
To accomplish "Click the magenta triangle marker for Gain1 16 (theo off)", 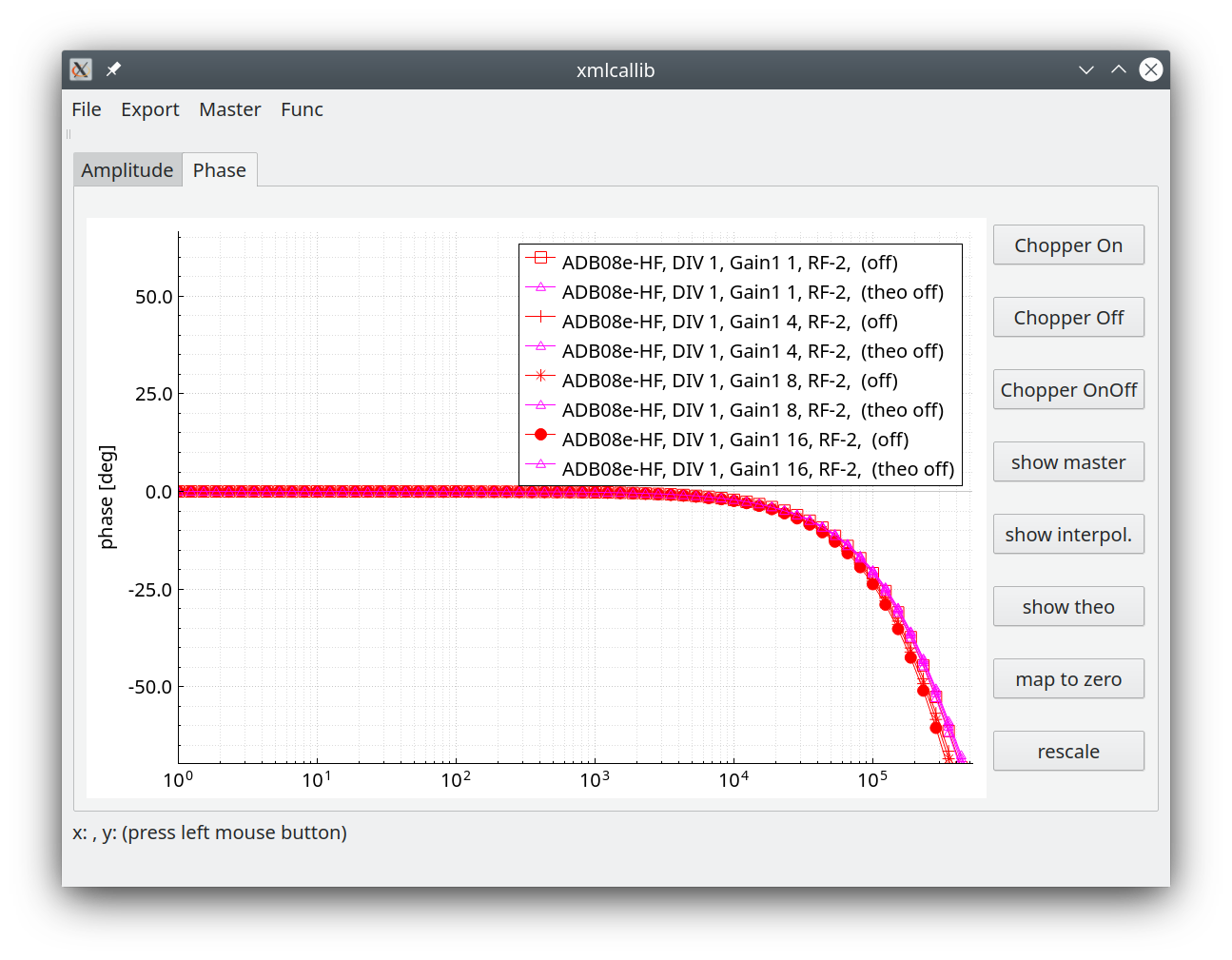I will point(540,463).
